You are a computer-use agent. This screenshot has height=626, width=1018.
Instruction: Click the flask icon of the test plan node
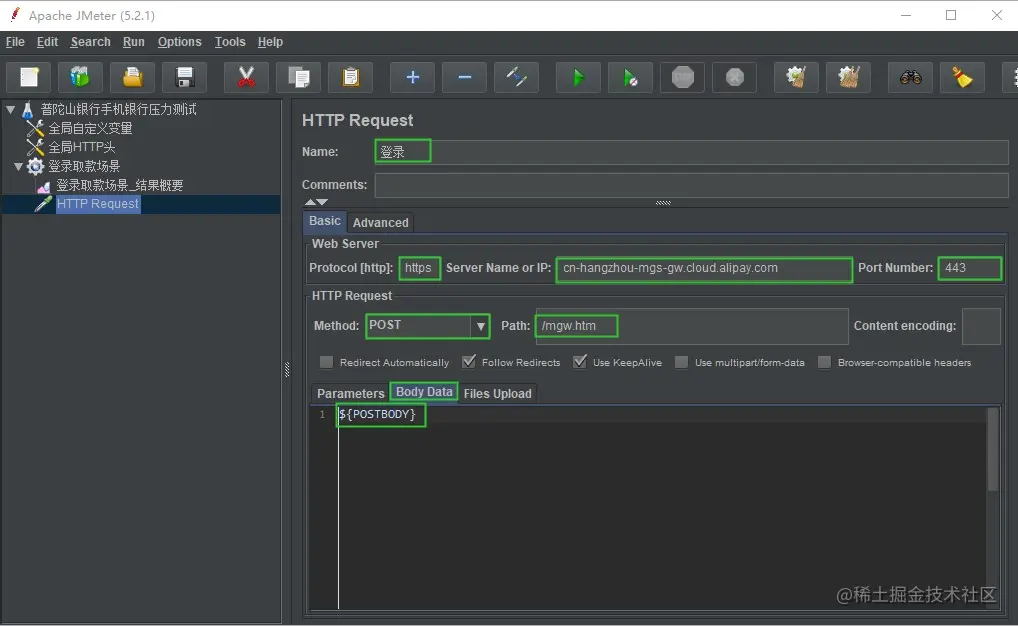click(x=28, y=110)
